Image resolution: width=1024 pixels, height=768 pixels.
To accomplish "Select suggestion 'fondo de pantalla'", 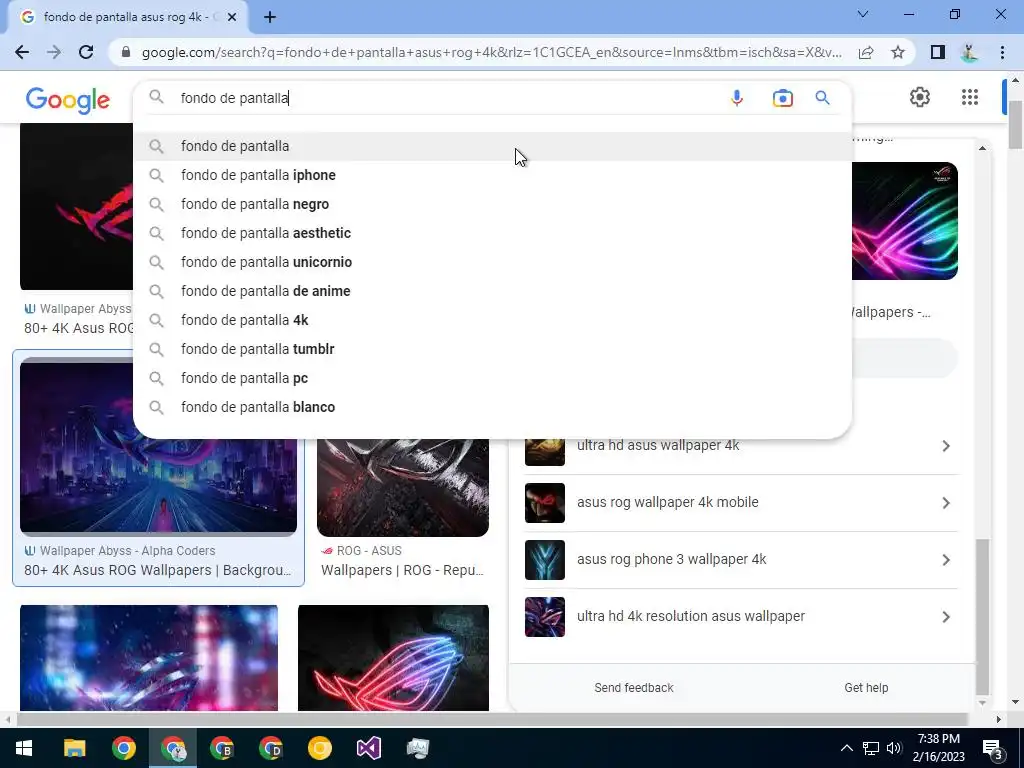I will [492, 146].
